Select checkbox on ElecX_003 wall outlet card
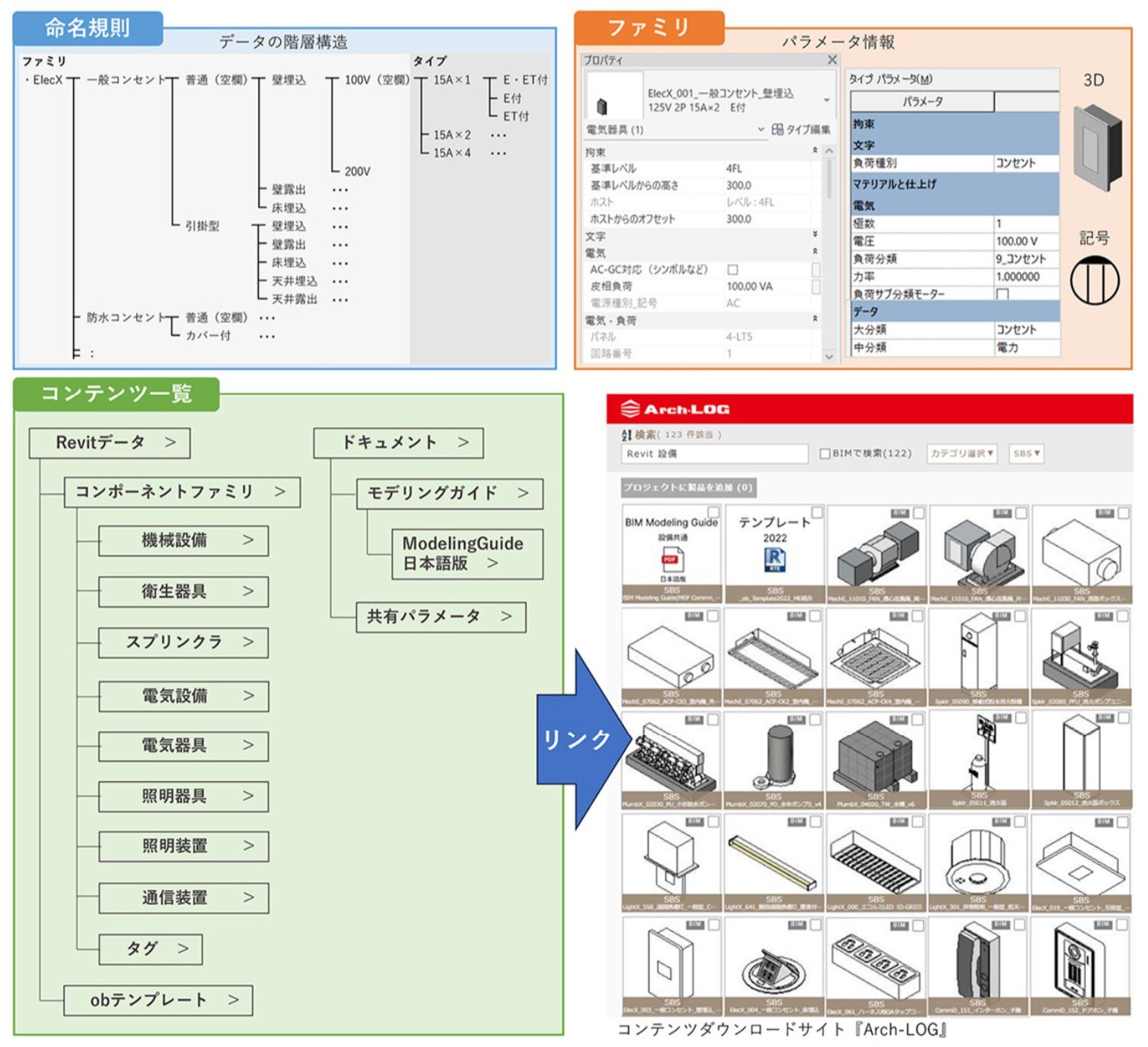The width and height of the screenshot is (1148, 1047). point(713,925)
